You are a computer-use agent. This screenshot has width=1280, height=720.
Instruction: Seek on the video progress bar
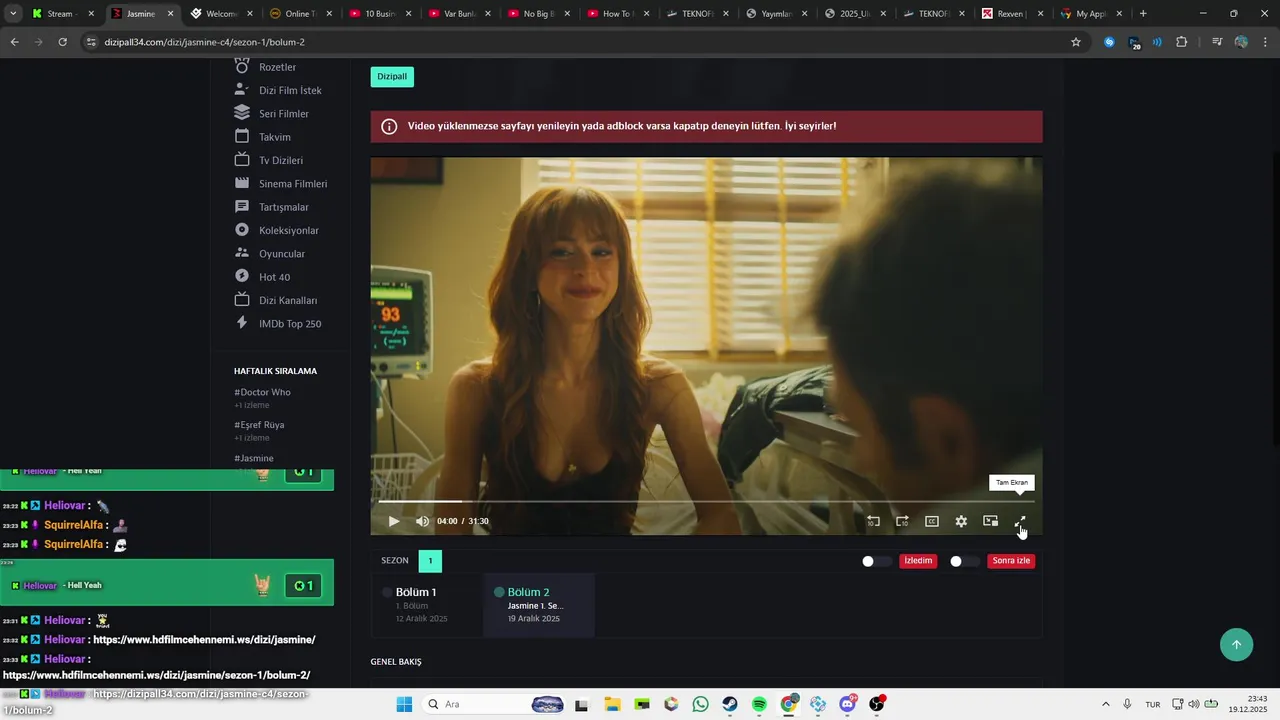[706, 501]
